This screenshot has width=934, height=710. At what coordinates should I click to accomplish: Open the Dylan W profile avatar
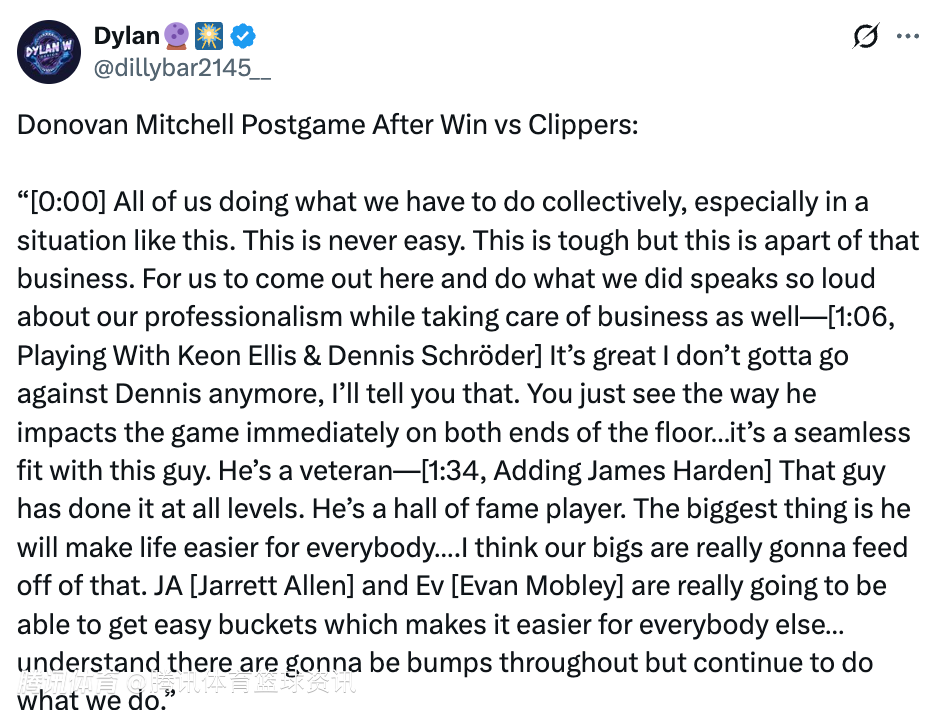[x=49, y=51]
